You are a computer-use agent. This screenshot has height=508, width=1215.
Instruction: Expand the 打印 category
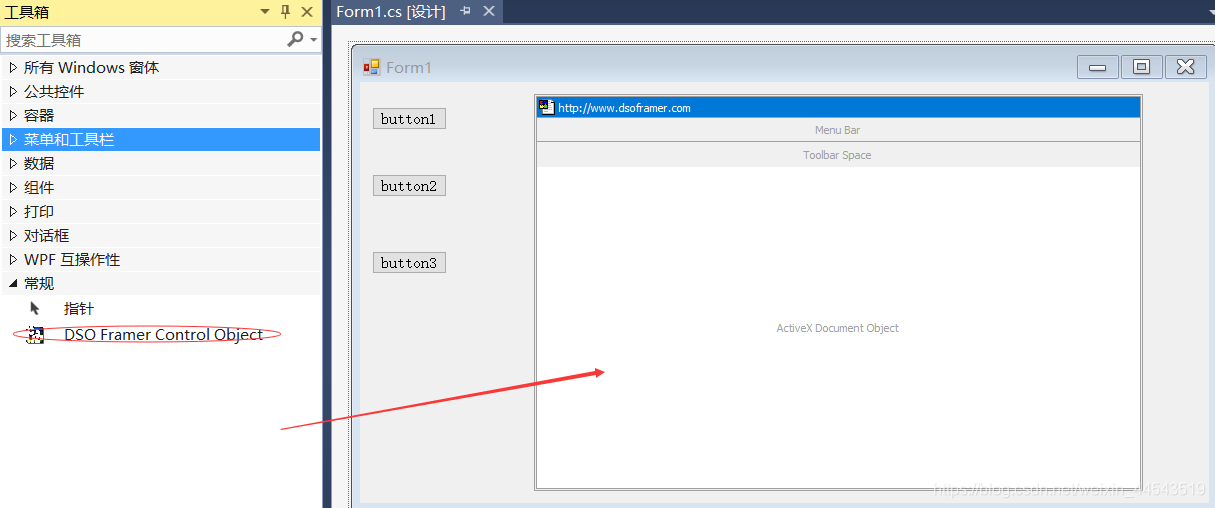[x=13, y=211]
